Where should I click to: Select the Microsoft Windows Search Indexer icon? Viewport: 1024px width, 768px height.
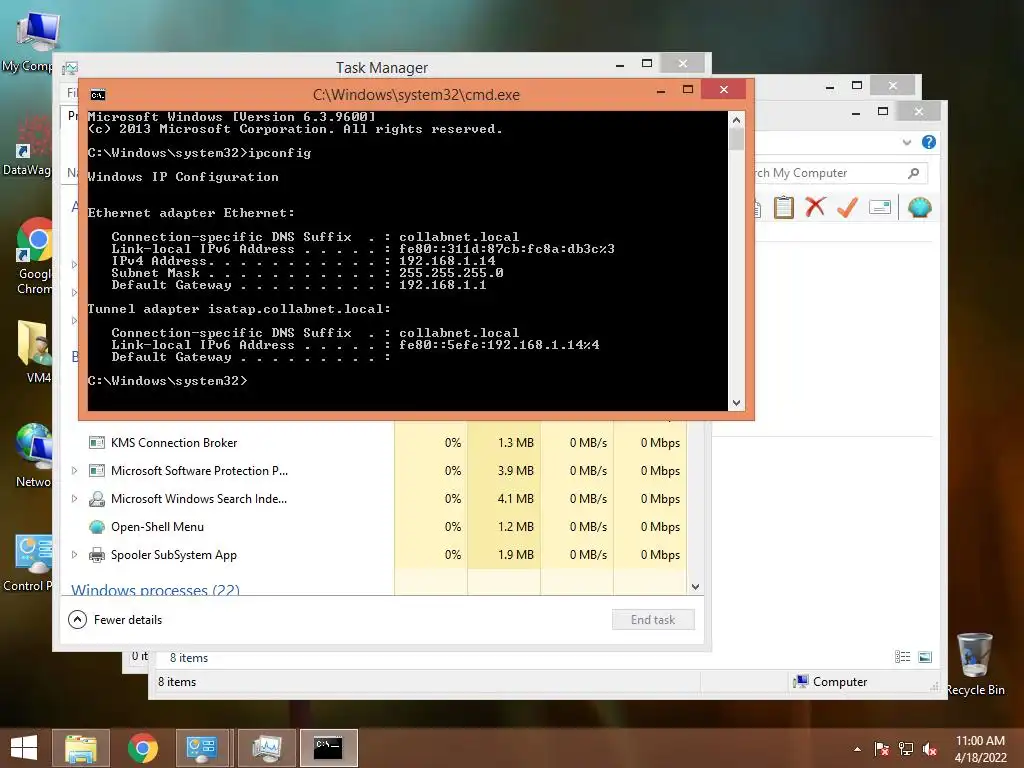pos(97,499)
